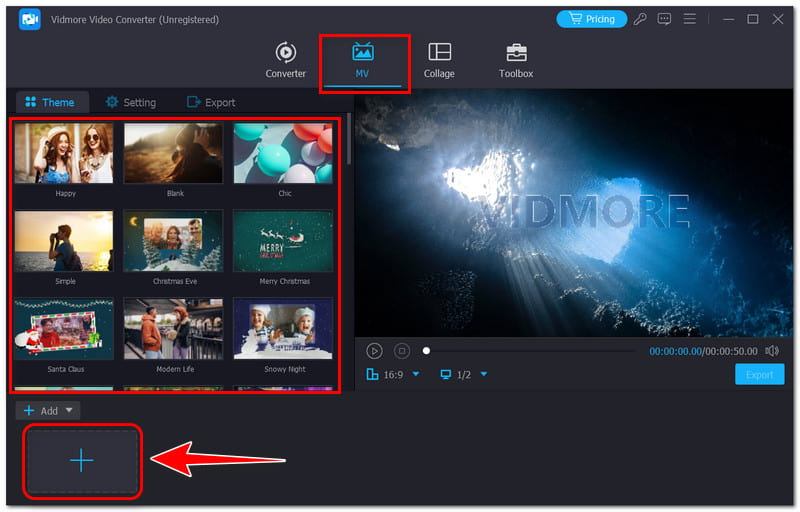
Task: Apply the Merry Christmas theme
Action: pos(283,241)
